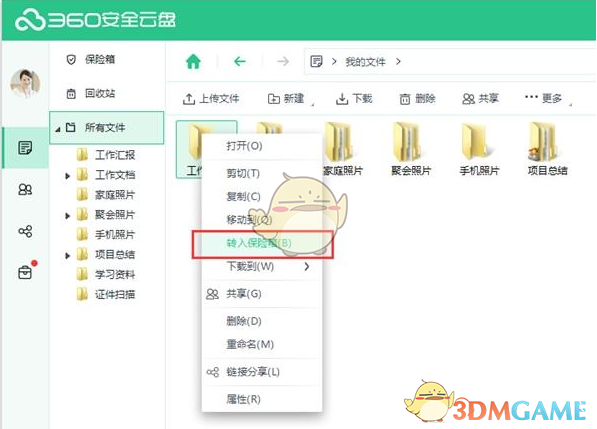
Task: Expand the 聚会照片 folder tree arrow
Action: (x=67, y=215)
